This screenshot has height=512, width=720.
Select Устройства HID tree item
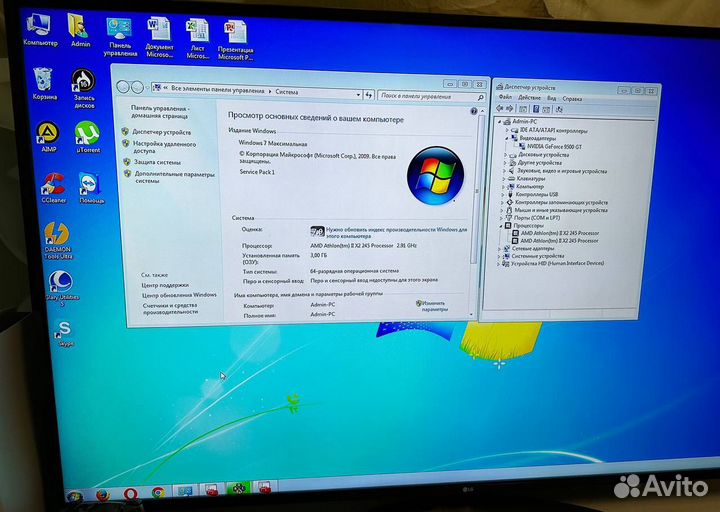[557, 264]
